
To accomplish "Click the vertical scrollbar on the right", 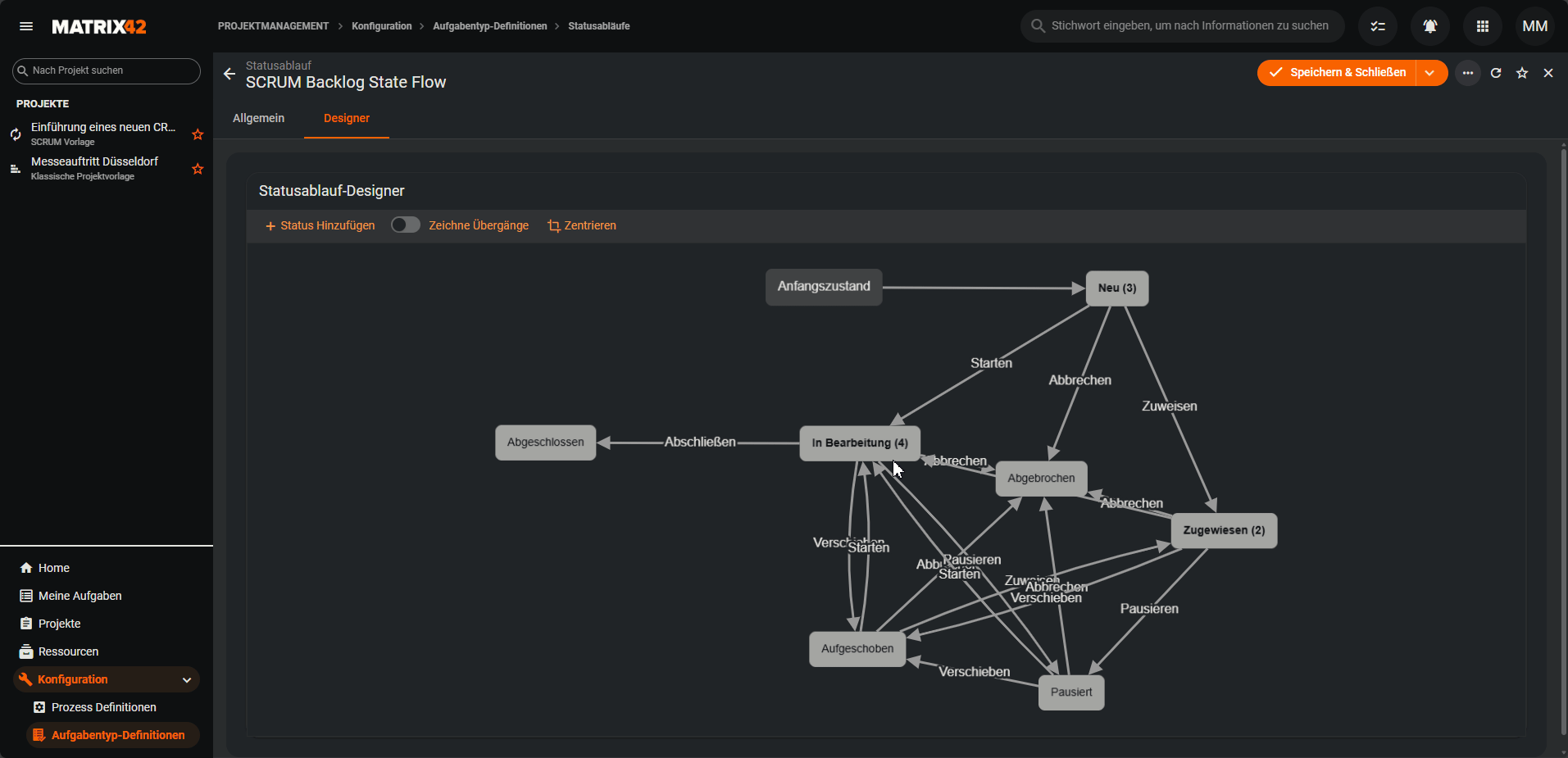I will (1563, 443).
